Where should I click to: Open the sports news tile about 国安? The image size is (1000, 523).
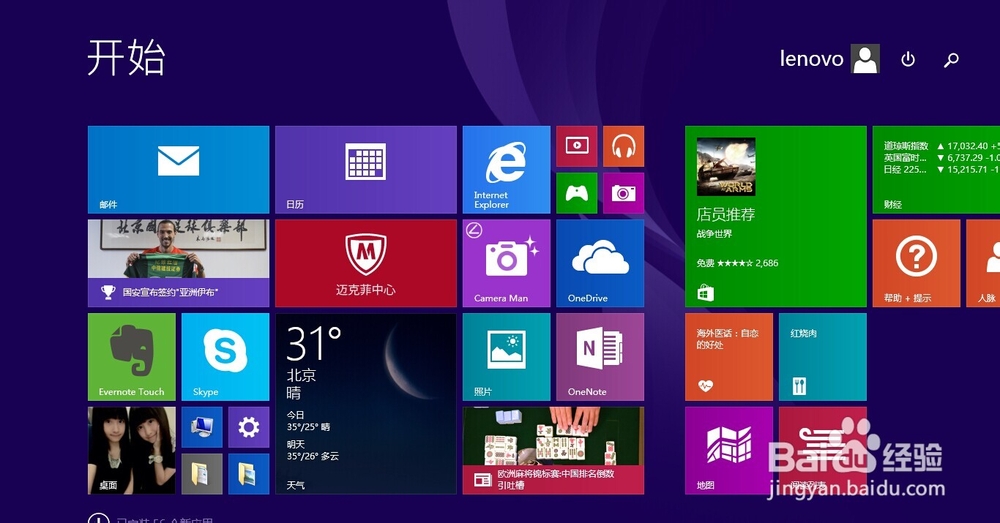(x=179, y=263)
